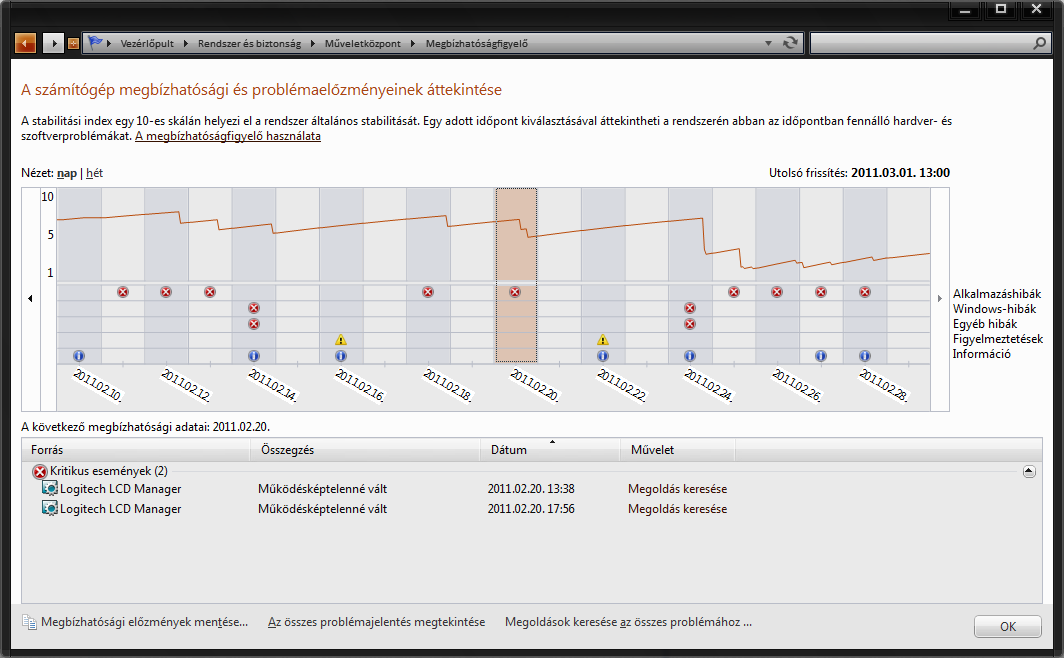Click the Kritikus események red error icon
The width and height of the screenshot is (1064, 658).
[x=40, y=471]
